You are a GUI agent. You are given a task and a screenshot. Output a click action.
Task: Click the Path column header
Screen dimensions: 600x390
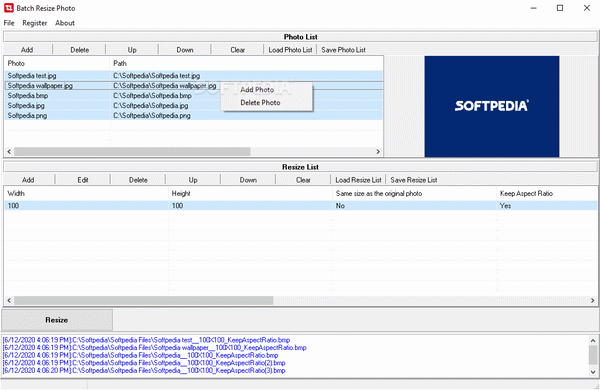click(x=246, y=64)
